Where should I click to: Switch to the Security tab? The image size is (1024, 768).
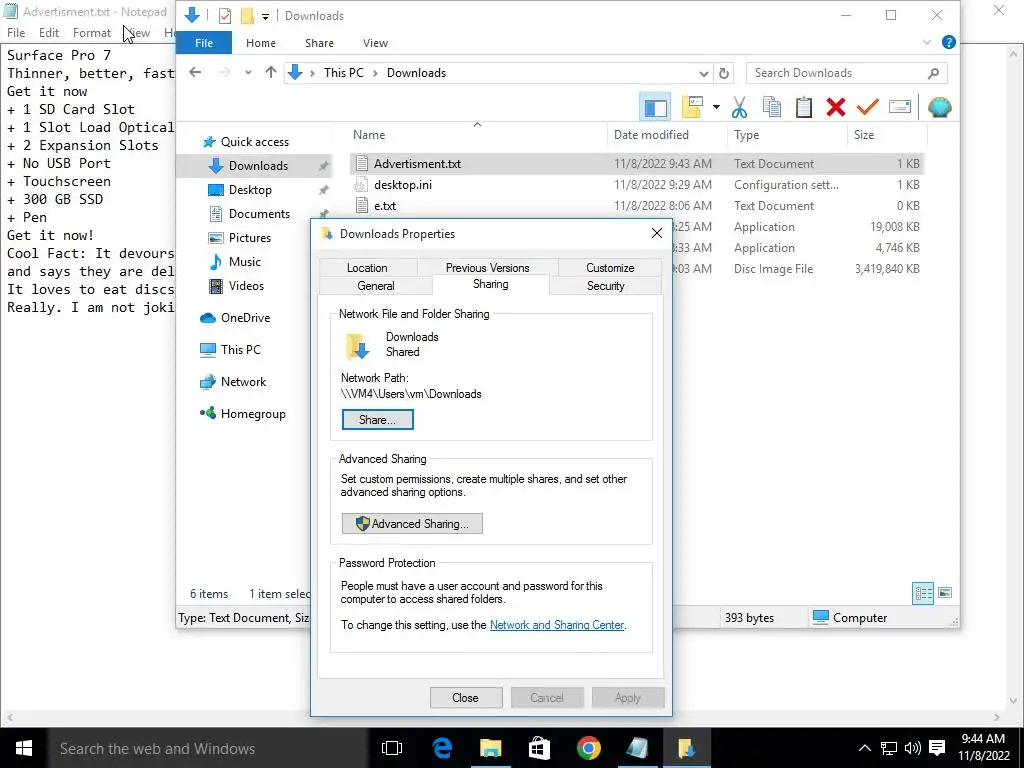click(605, 286)
